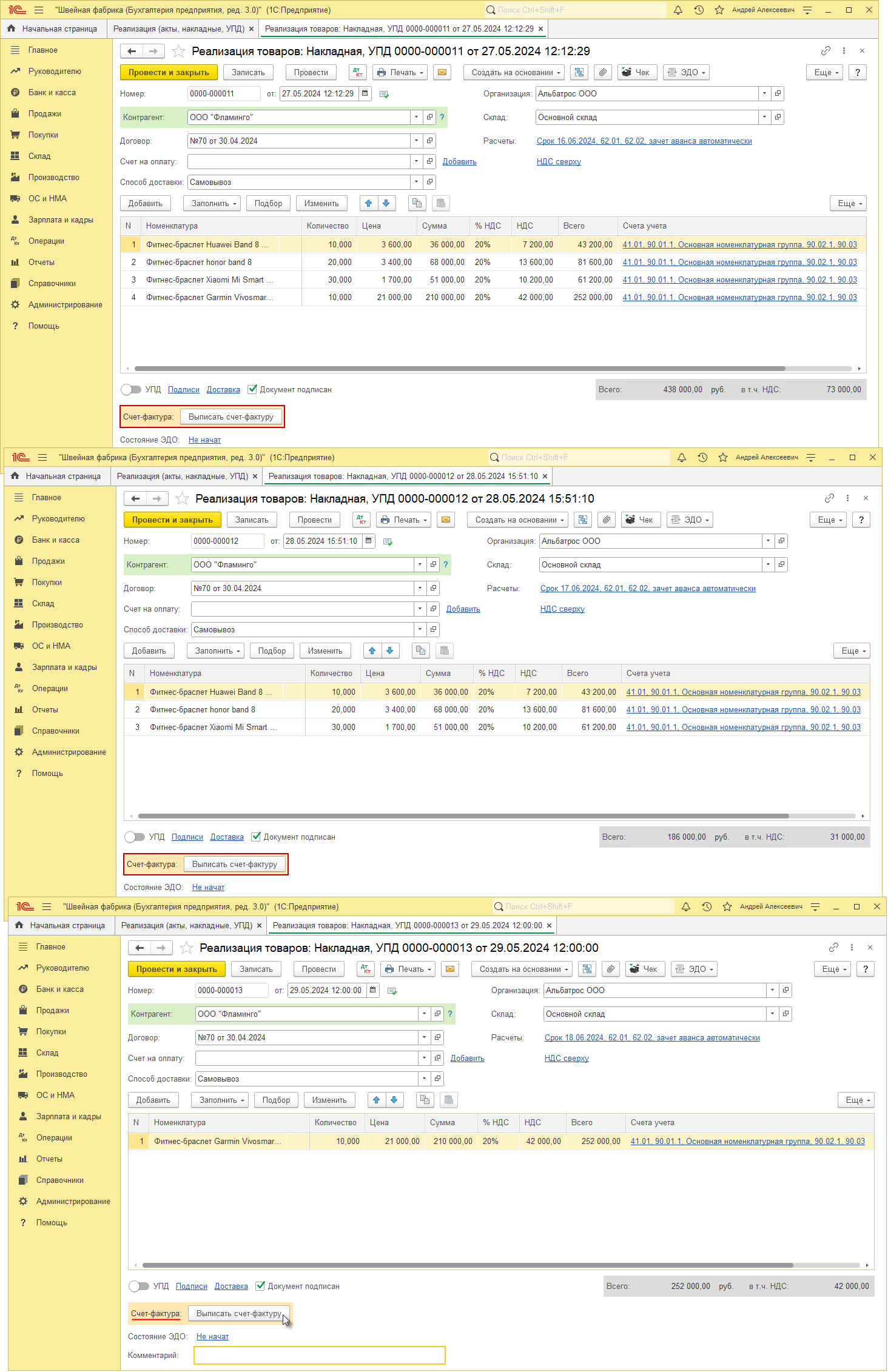Open the НДС сверху link in document 0000-000013
This screenshot has width=888, height=1372.
[567, 1058]
